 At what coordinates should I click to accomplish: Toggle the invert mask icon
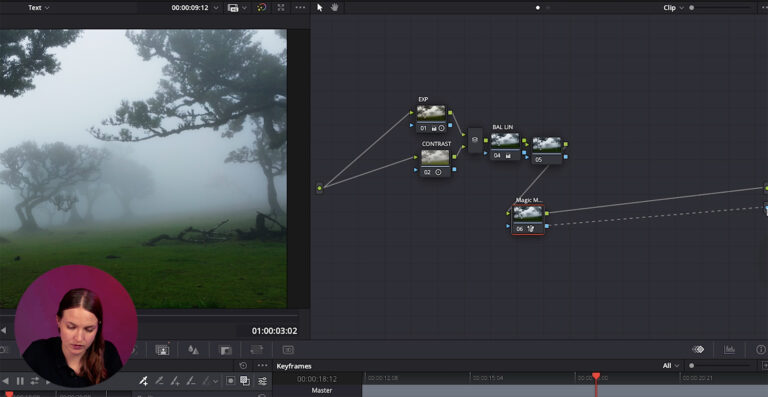pyautogui.click(x=245, y=380)
